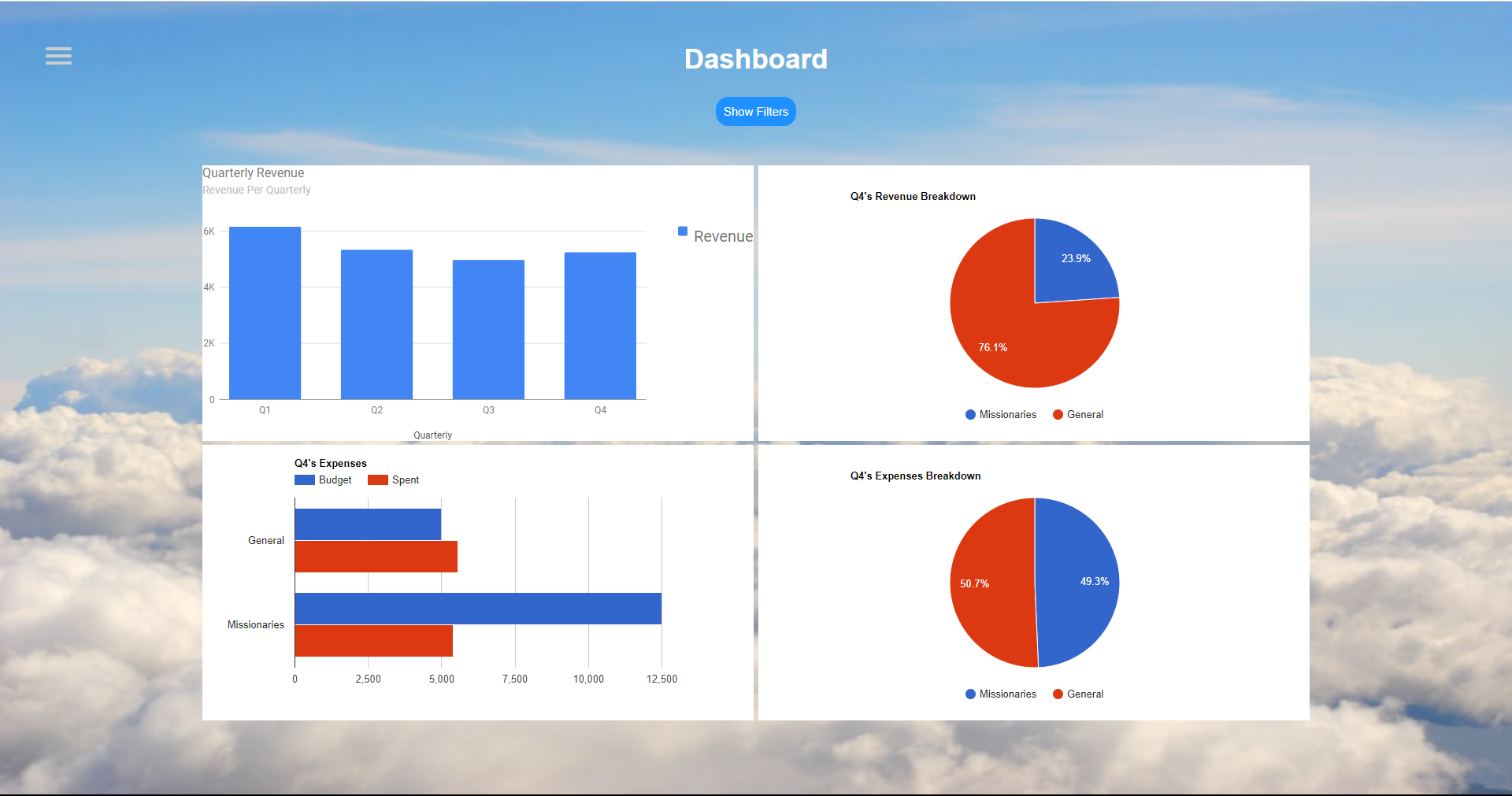Click the Missionaries row label in Expenses
1512x796 pixels.
point(255,625)
